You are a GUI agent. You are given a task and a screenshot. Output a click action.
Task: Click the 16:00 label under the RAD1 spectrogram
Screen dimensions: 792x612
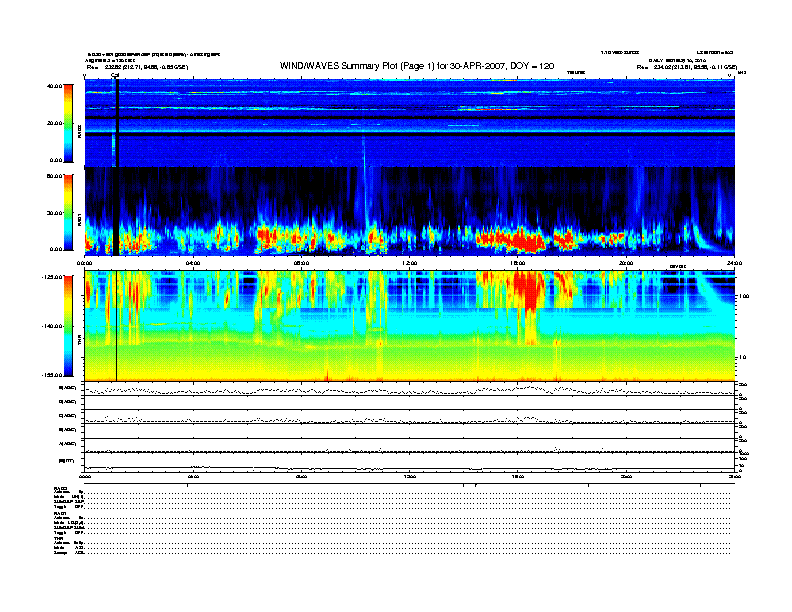point(518,263)
